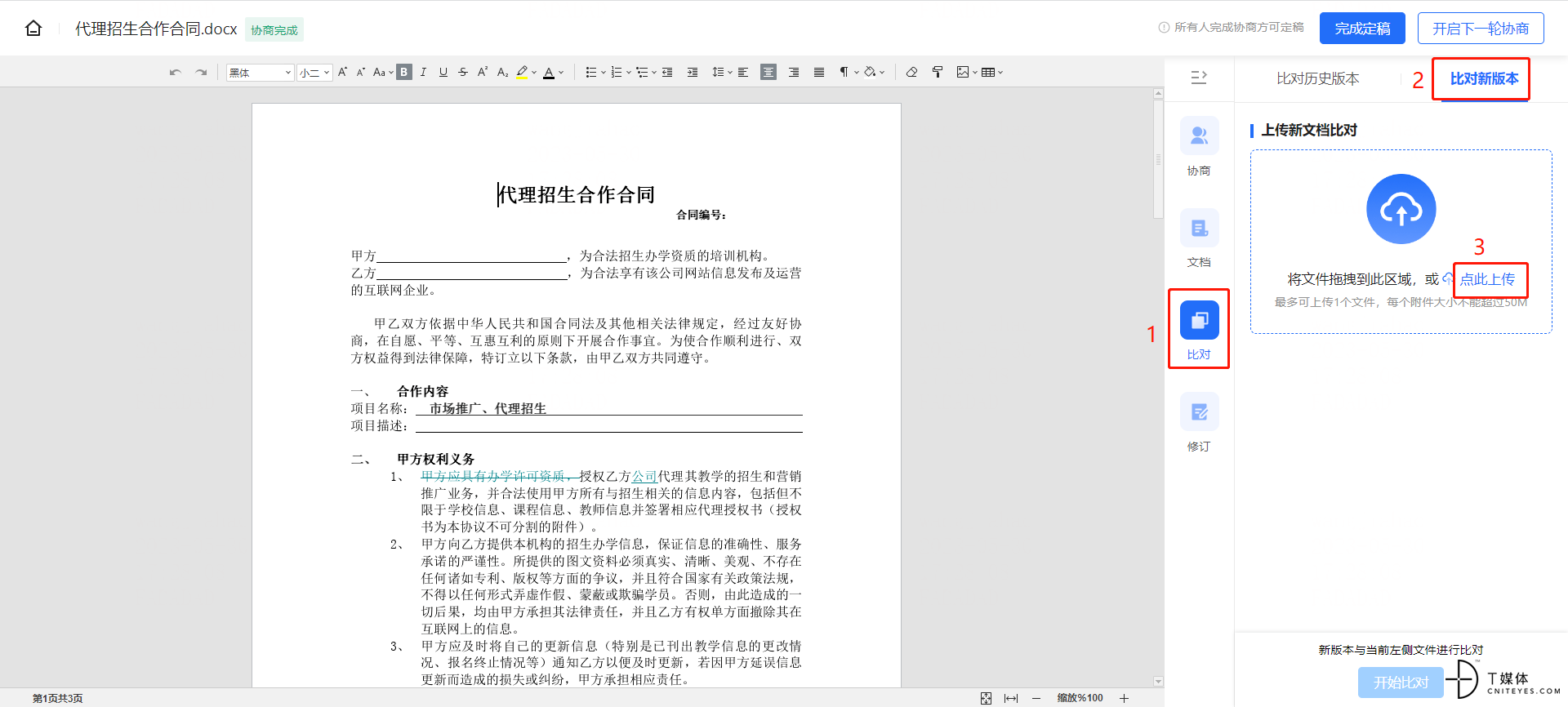Image resolution: width=1568 pixels, height=707 pixels.
Task: Click 完成定稿 button
Action: click(x=1362, y=29)
